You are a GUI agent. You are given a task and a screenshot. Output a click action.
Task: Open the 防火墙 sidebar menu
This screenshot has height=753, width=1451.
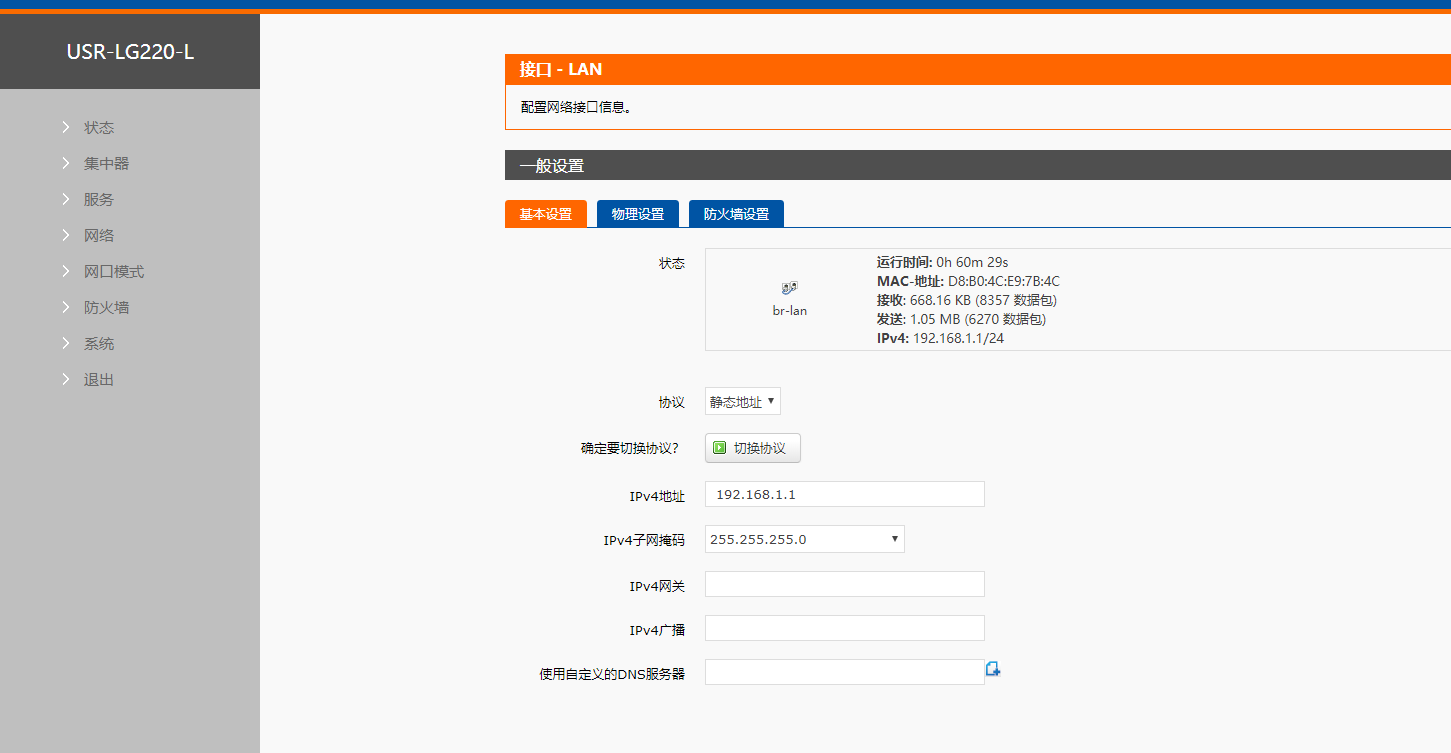click(x=106, y=308)
